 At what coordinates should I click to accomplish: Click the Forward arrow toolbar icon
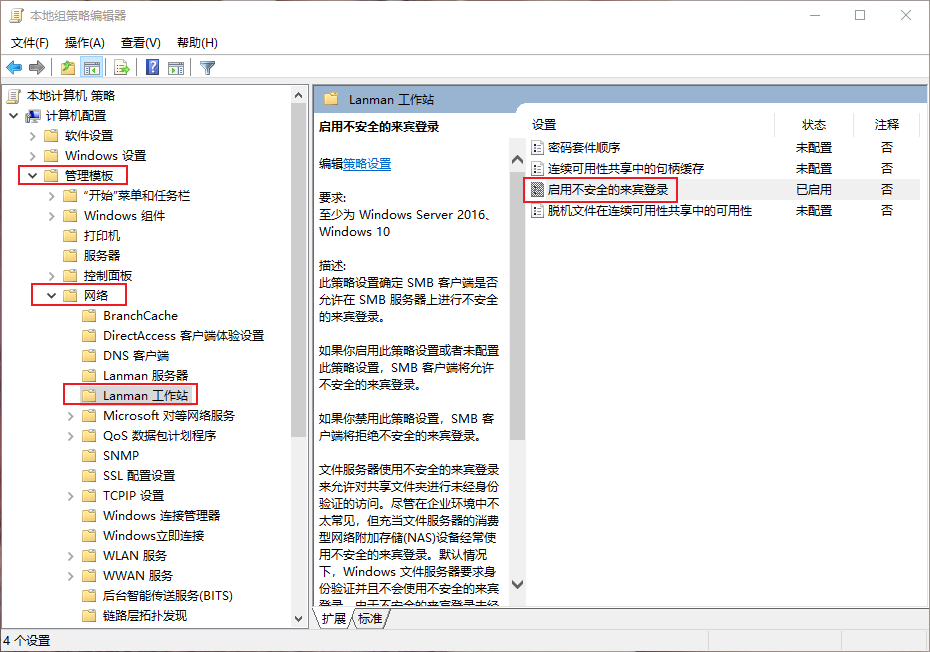37,68
